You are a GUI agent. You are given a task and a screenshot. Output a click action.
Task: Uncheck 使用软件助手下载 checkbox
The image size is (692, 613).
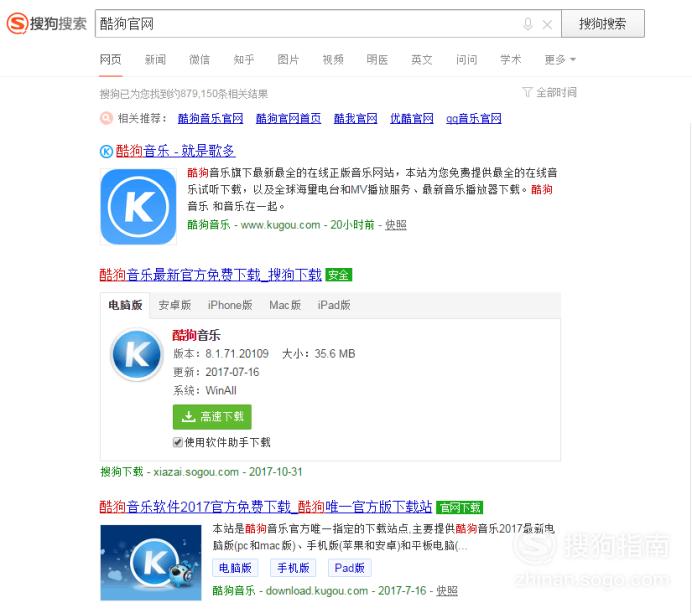[x=178, y=442]
